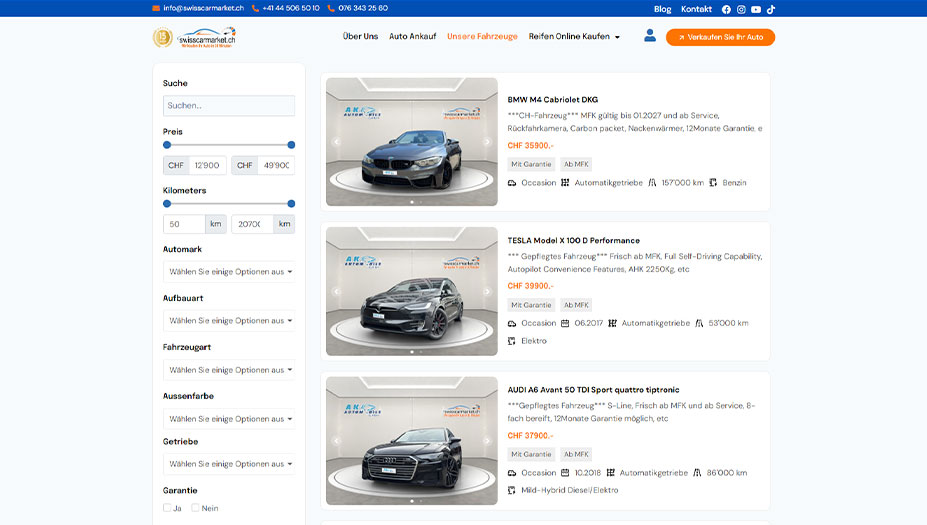Click price CHF 35900.- on BMW listing
The height and width of the screenshot is (525, 927).
click(530, 145)
